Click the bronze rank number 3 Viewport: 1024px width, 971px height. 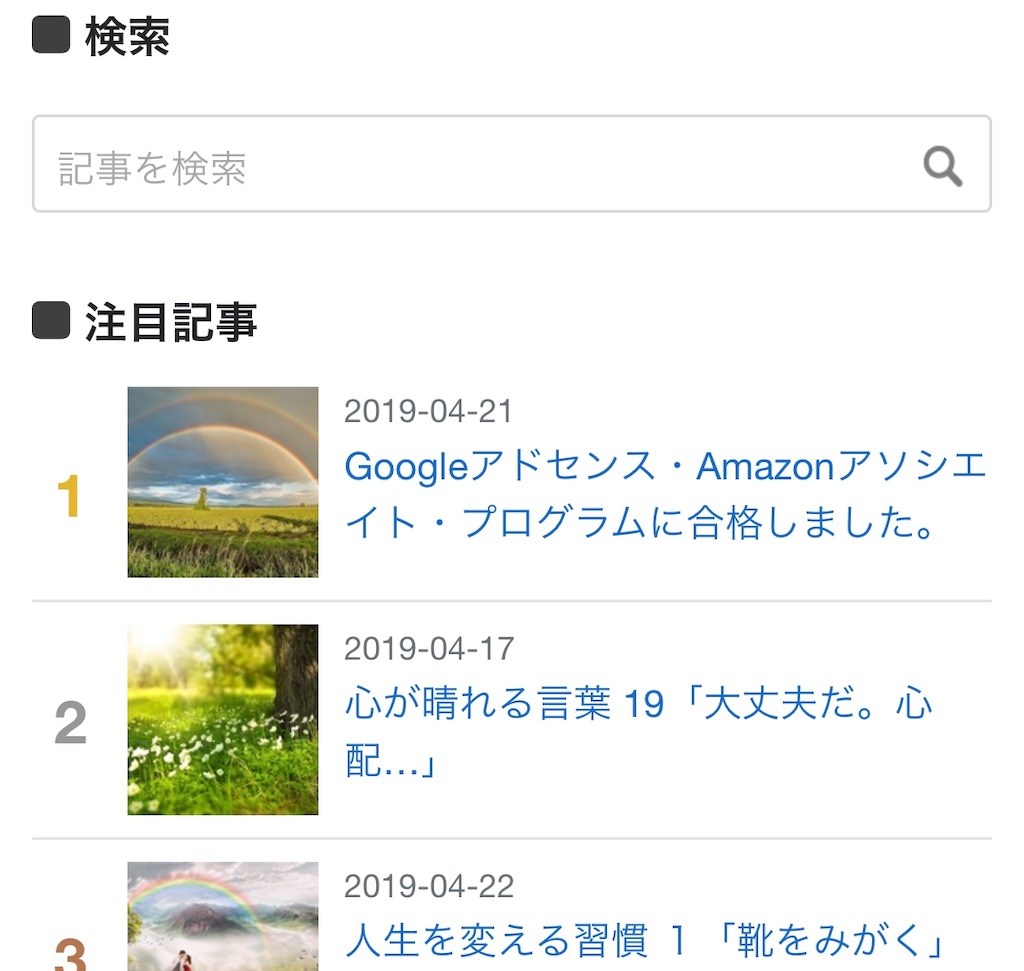pyautogui.click(x=70, y=950)
